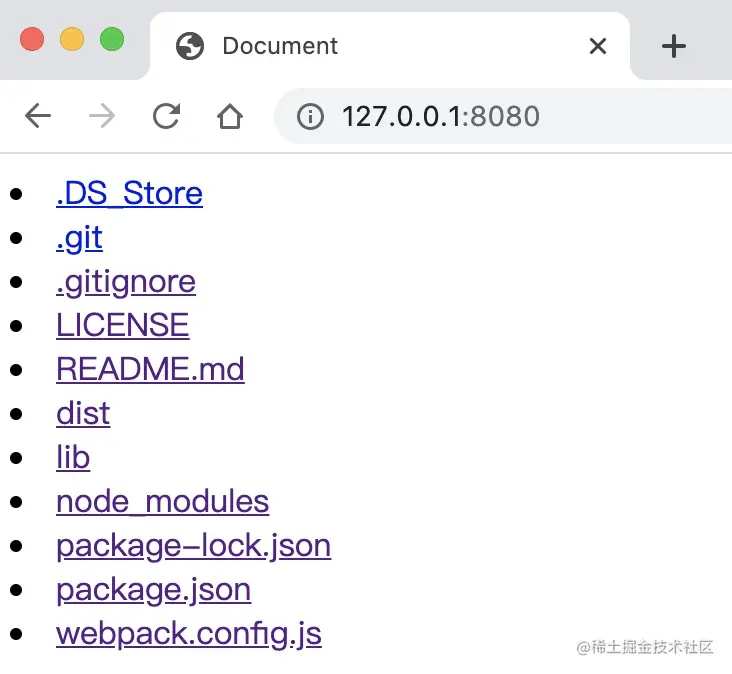
Task: Minimize the window with the yellow button
Action: (72, 39)
